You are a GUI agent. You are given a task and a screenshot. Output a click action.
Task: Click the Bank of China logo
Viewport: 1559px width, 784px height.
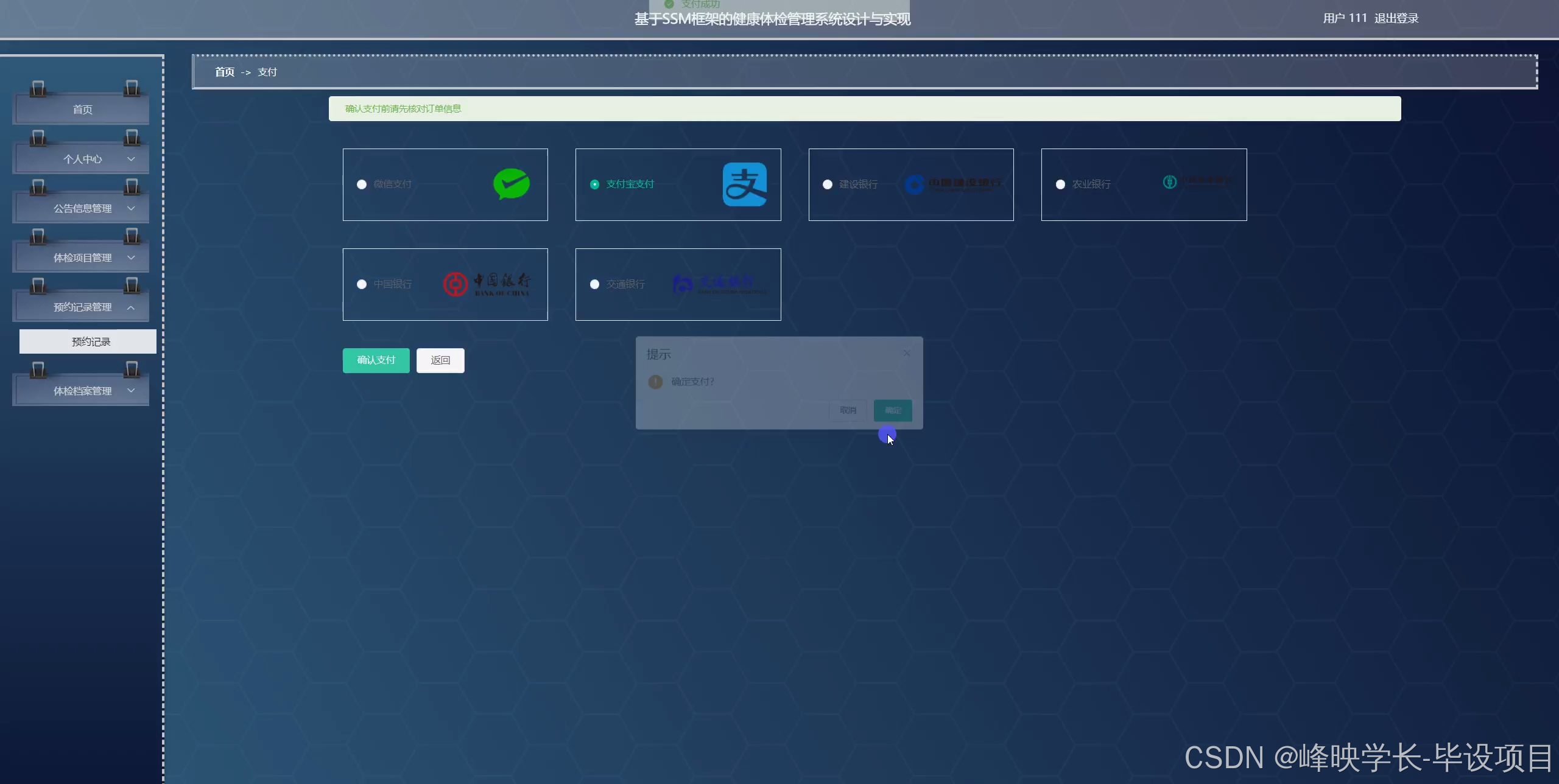[487, 284]
